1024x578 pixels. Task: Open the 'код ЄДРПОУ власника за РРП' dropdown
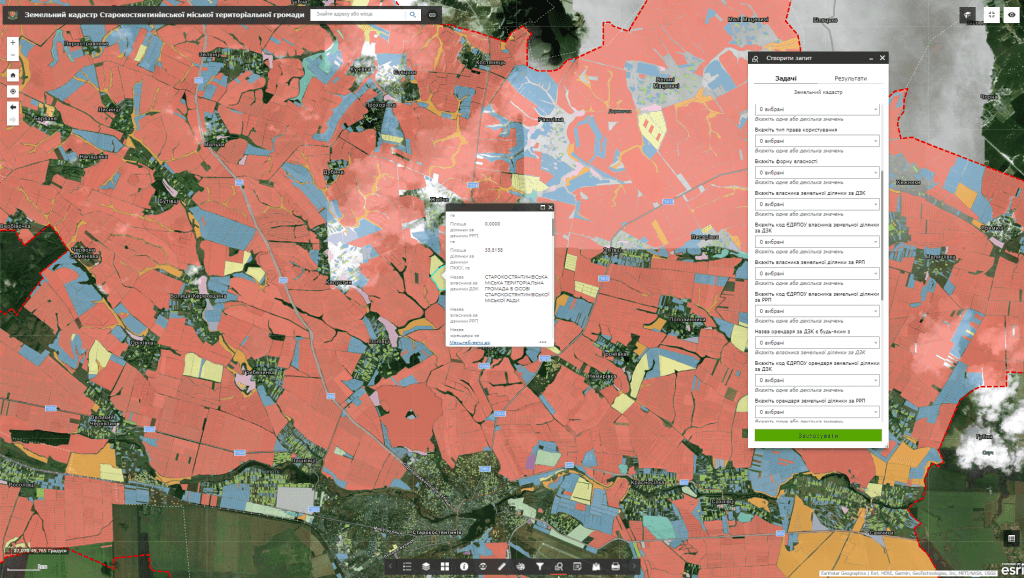point(817,311)
